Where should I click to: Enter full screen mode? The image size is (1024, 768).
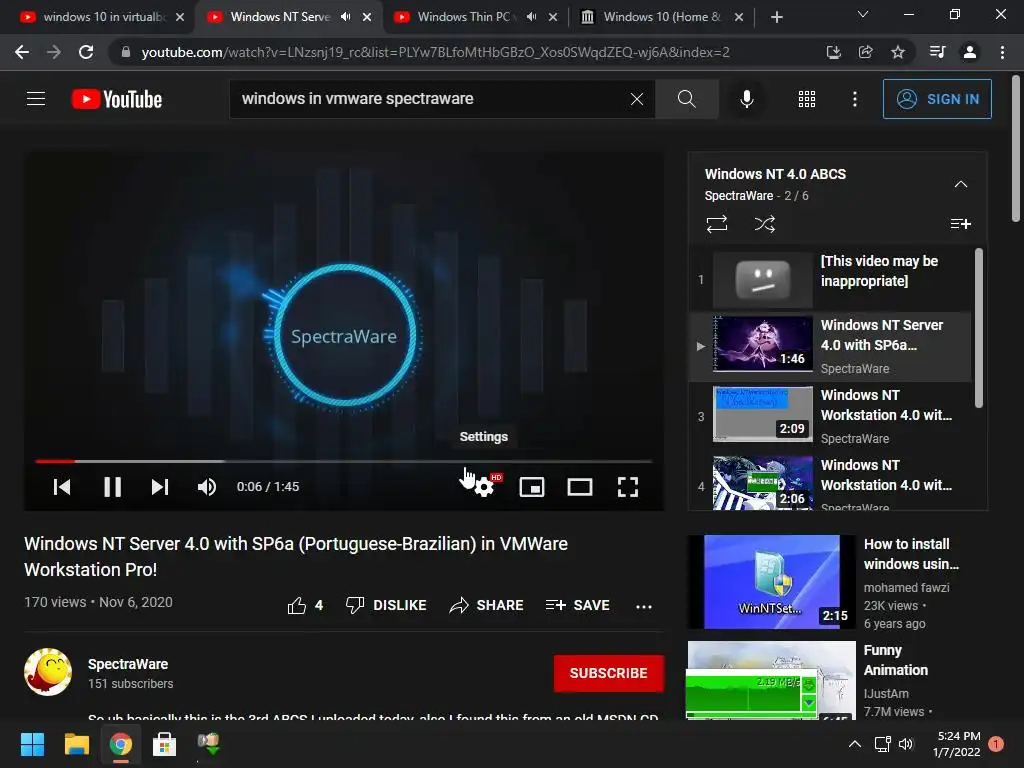628,487
